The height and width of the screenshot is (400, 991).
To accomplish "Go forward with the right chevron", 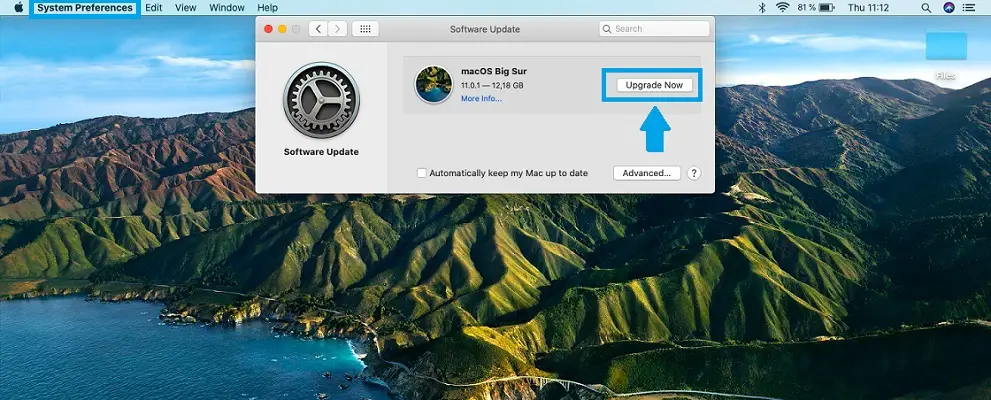I will [x=337, y=29].
